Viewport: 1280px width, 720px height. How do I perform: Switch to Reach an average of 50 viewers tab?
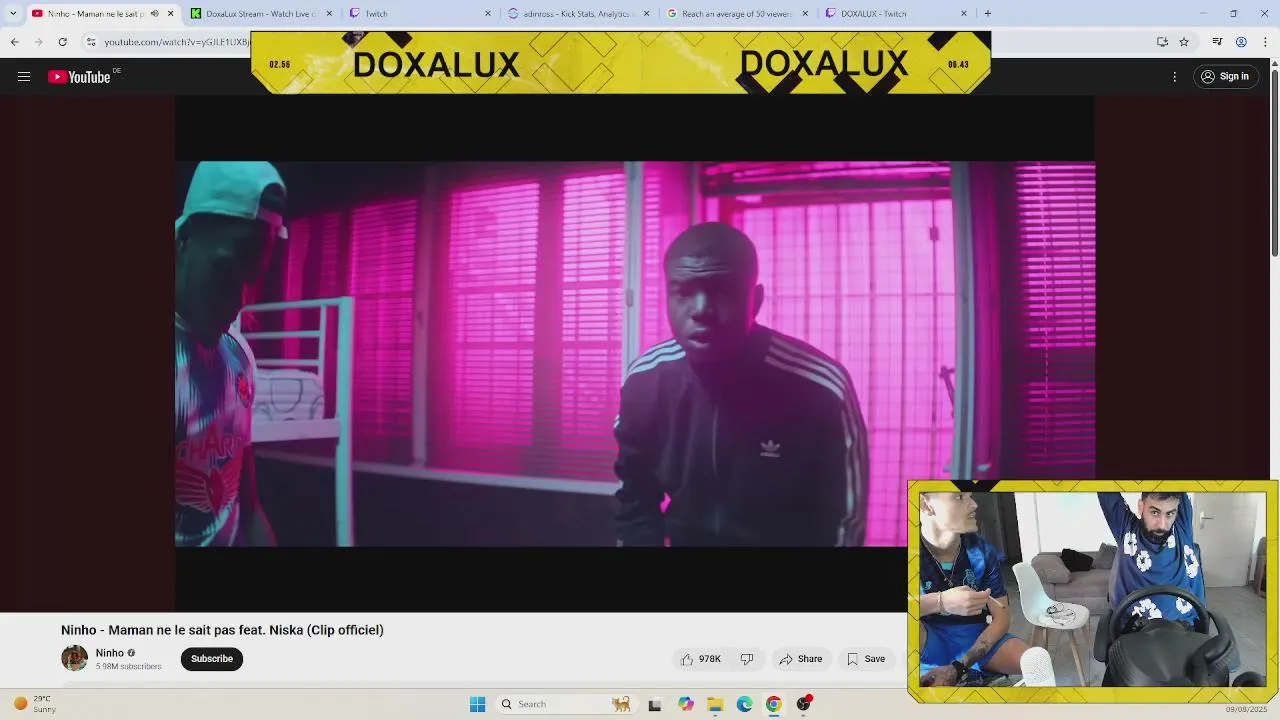[738, 14]
